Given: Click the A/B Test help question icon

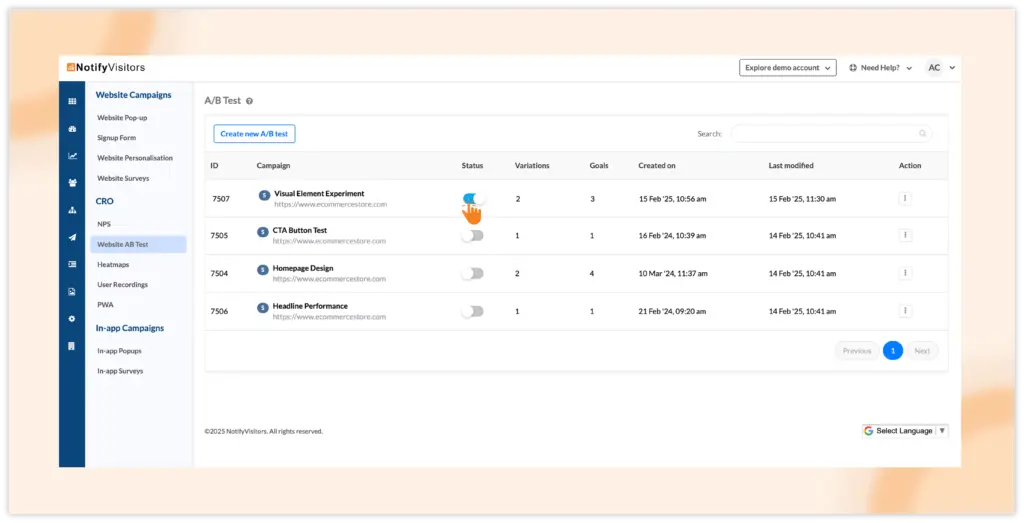Looking at the screenshot, I should 249,101.
